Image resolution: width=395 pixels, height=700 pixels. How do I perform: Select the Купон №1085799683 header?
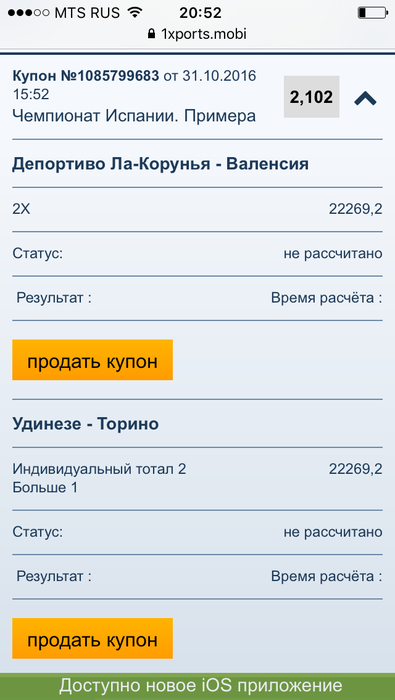click(x=86, y=76)
